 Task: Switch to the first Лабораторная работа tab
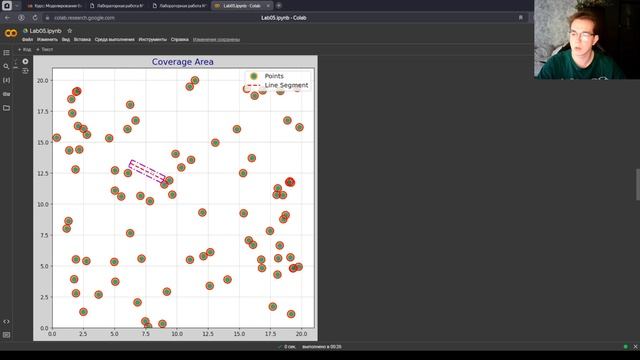(x=117, y=6)
